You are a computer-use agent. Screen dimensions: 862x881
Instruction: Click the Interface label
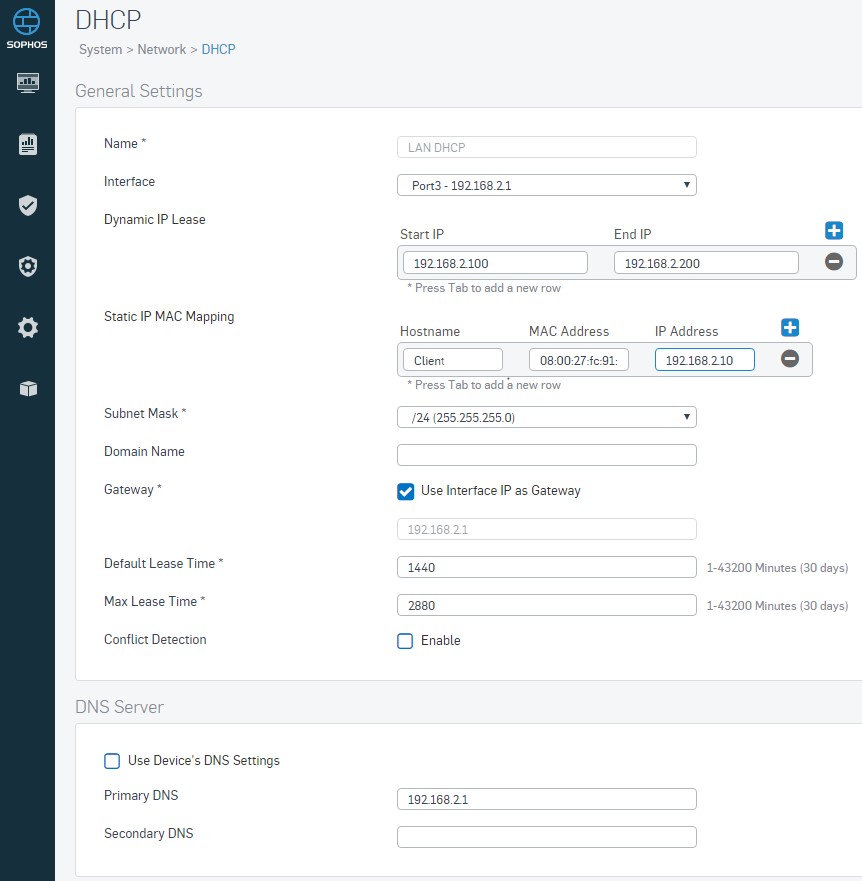point(129,181)
